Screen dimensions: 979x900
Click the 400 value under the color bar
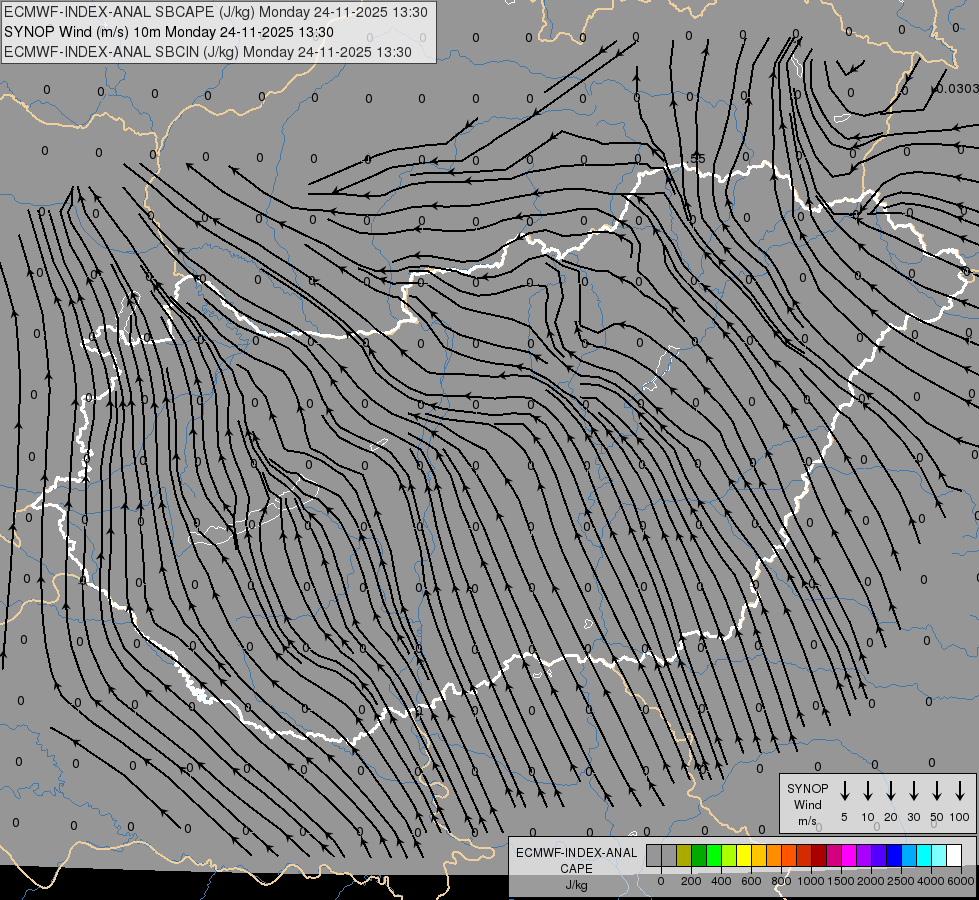tap(721, 881)
